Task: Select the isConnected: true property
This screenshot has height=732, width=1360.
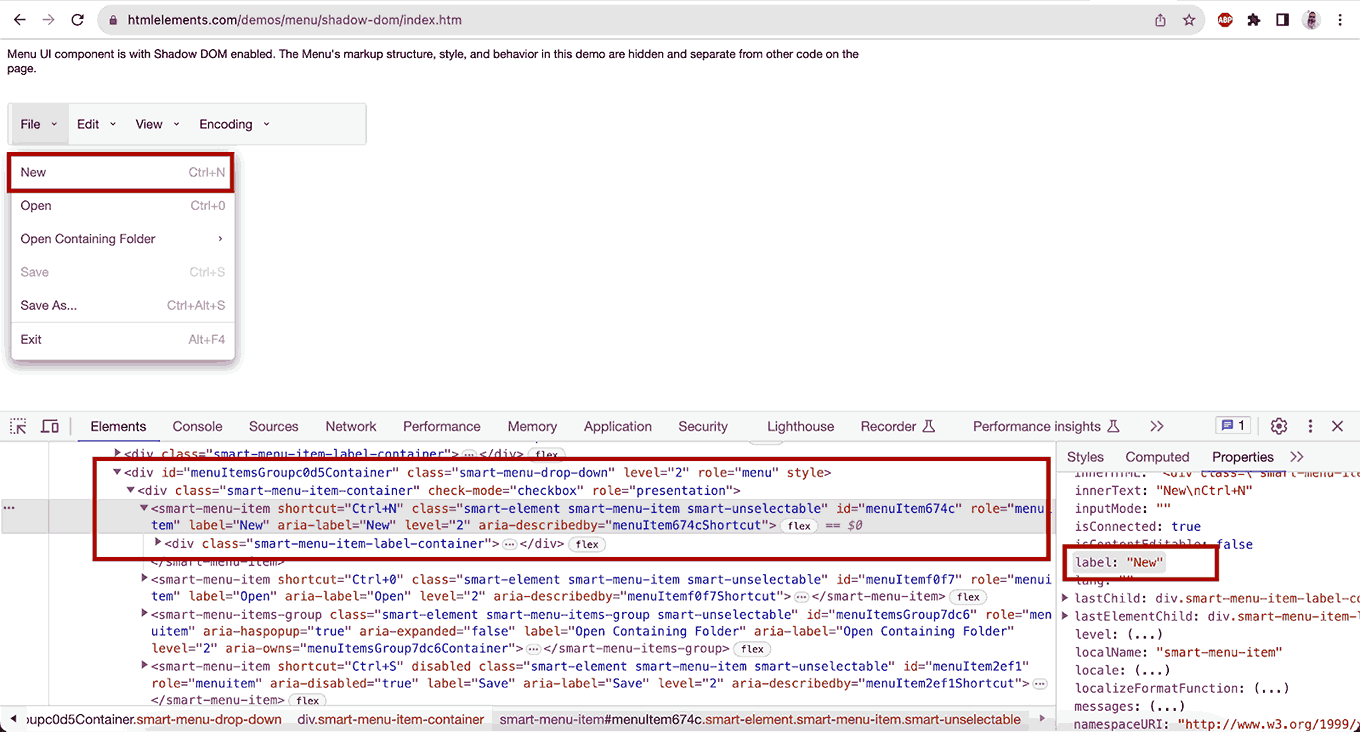Action: click(1138, 526)
